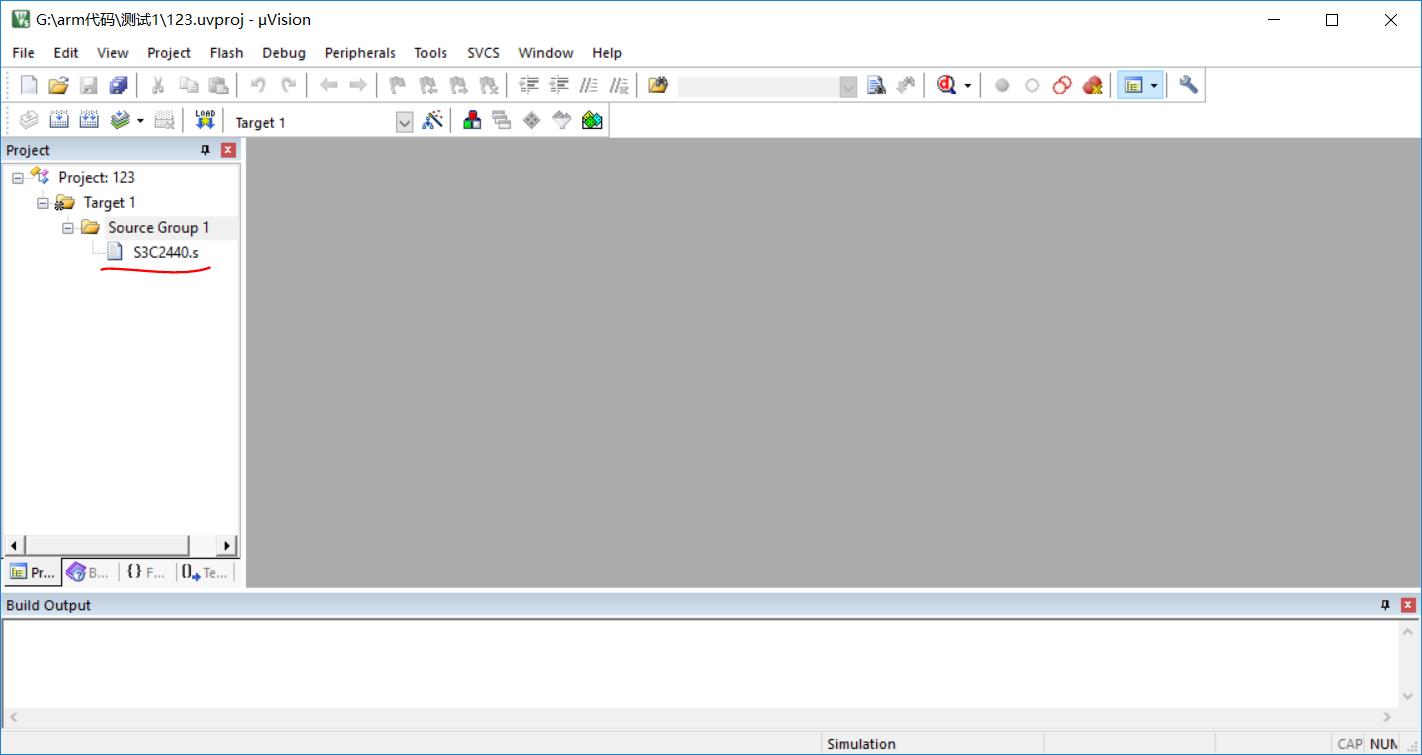Screen dimensions: 1422x755
Task: Select the S3C2440.s file
Action: coord(166,252)
